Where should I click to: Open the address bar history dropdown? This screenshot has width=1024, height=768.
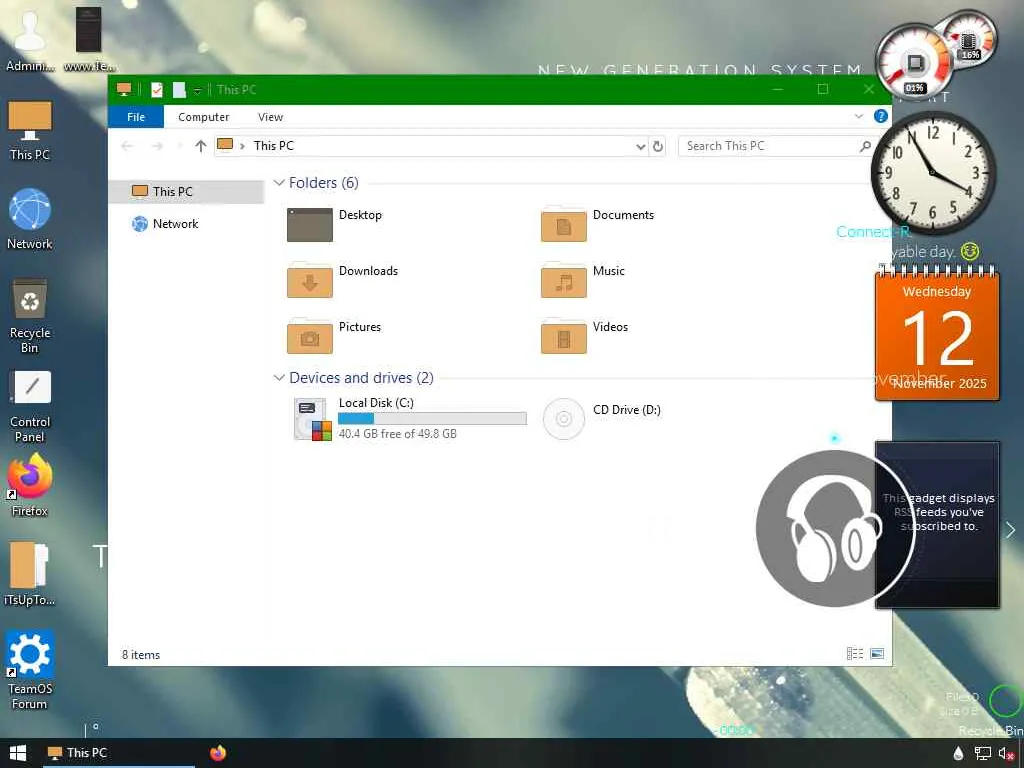pos(641,146)
